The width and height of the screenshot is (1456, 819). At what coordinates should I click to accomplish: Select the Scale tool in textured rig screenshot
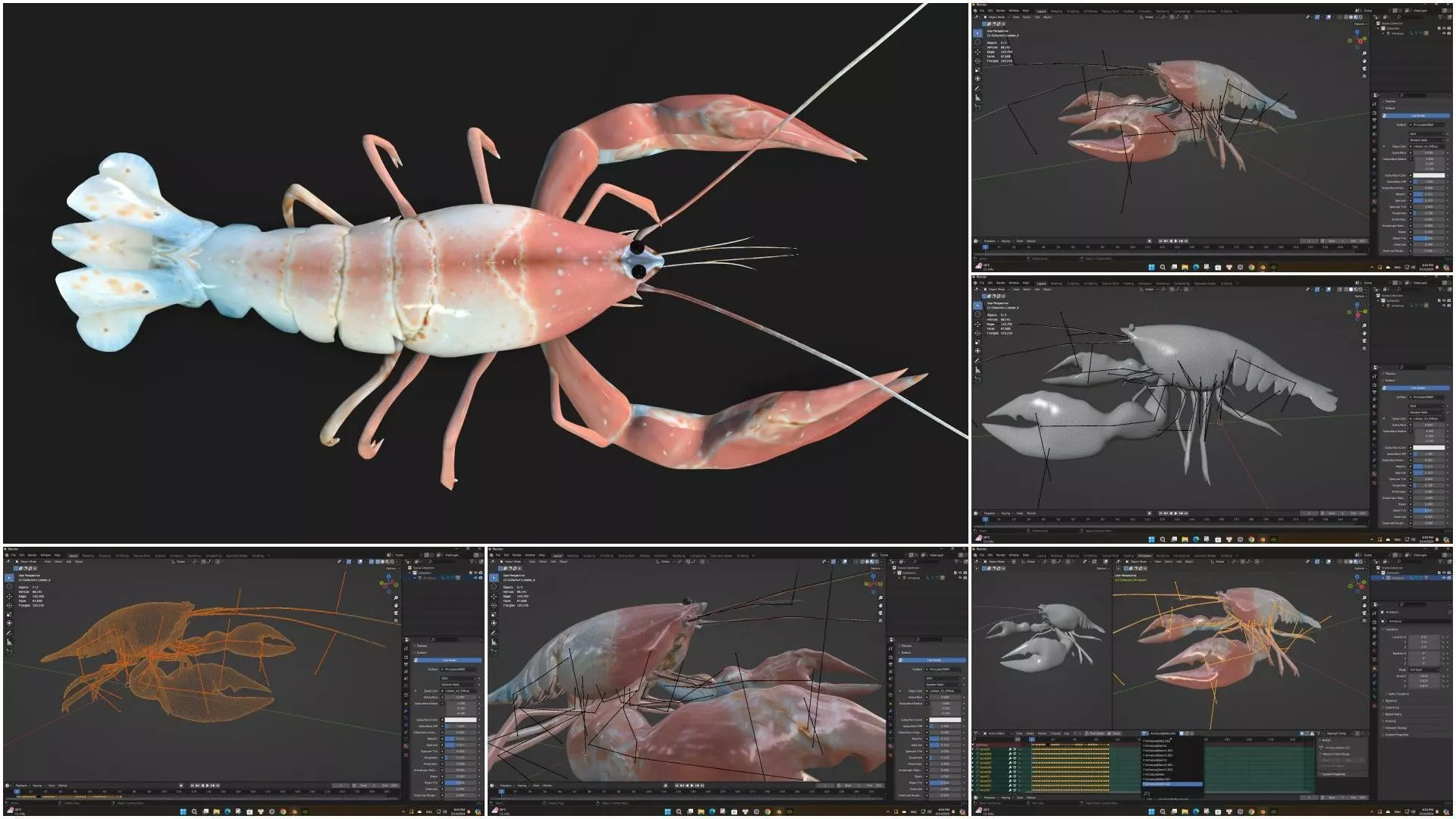click(977, 70)
